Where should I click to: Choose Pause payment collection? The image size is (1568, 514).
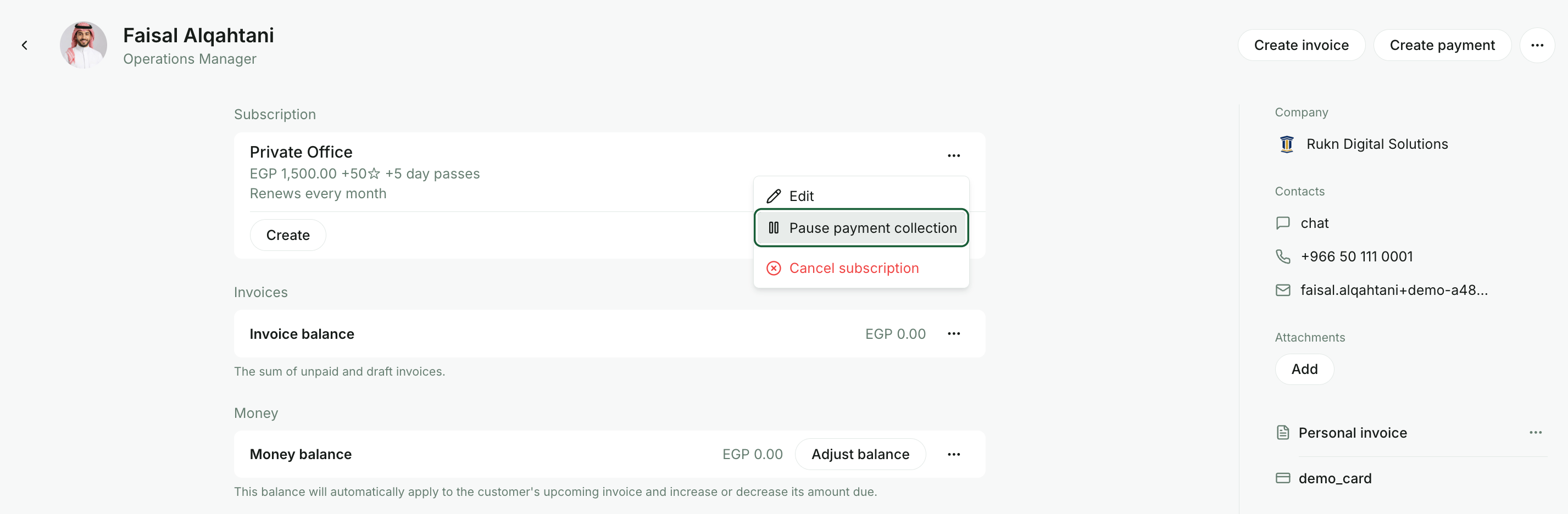click(x=861, y=228)
